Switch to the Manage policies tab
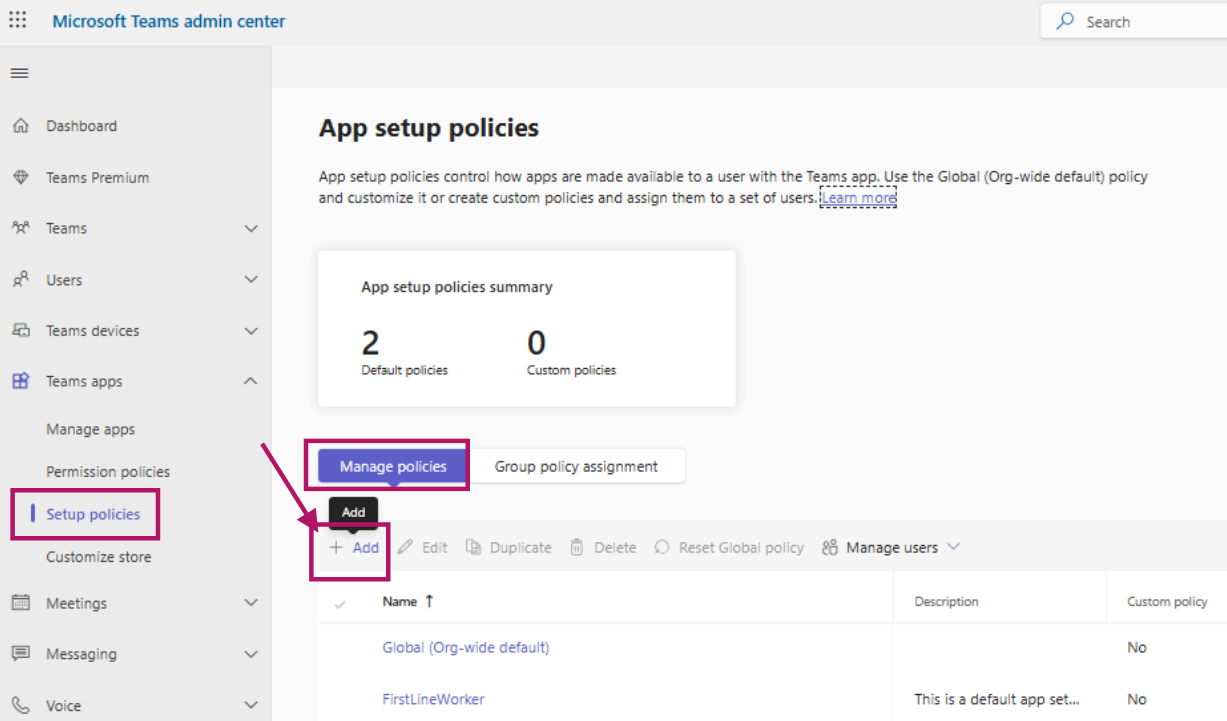This screenshot has width=1227, height=721. tap(393, 466)
